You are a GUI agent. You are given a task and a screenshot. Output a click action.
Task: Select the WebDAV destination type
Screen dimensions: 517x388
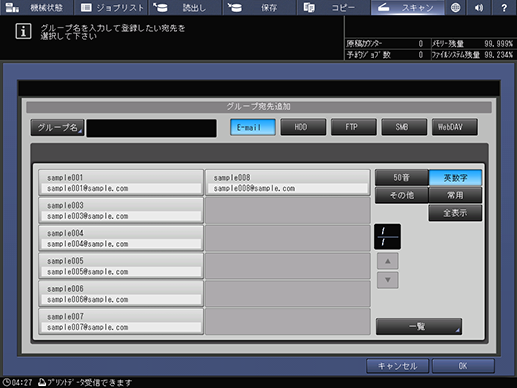[x=455, y=127]
